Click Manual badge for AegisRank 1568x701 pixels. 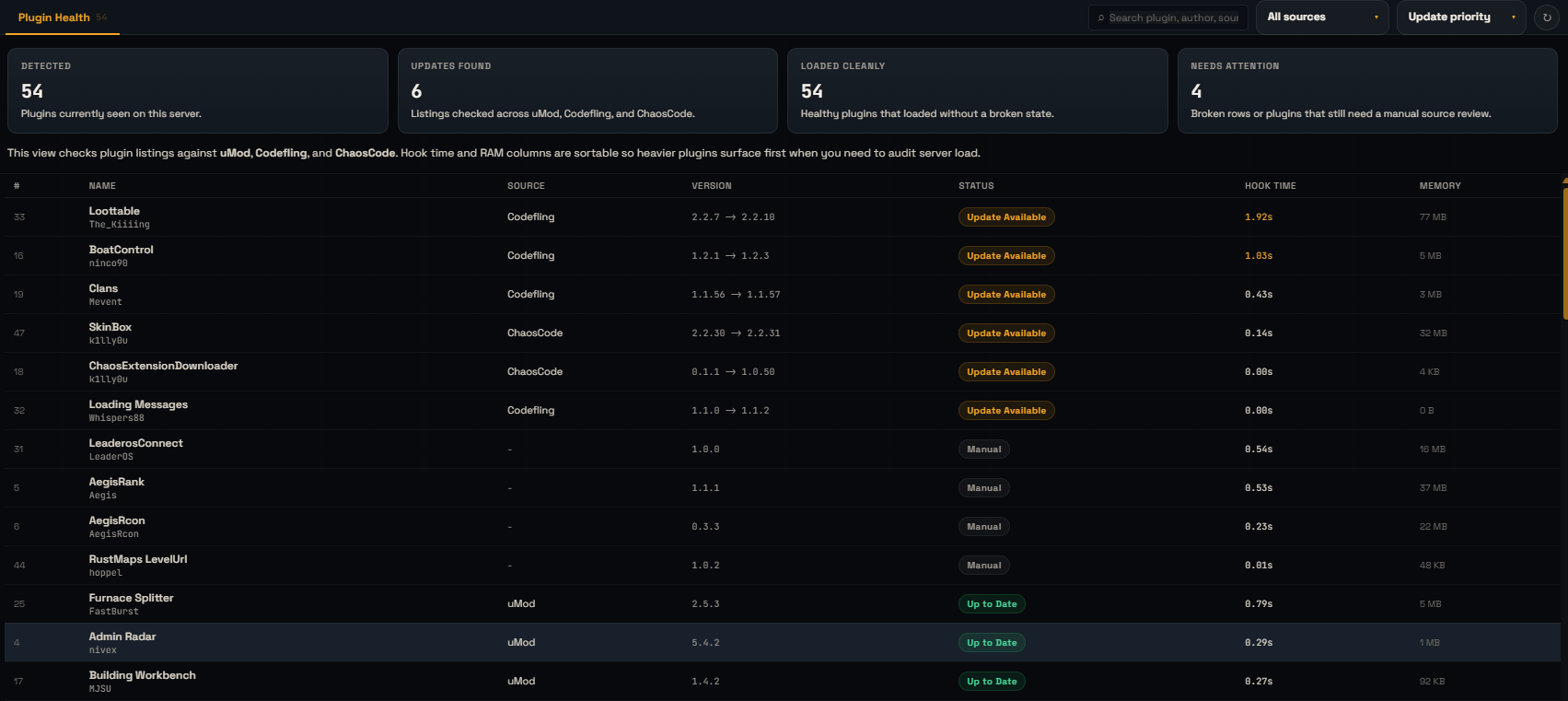984,488
